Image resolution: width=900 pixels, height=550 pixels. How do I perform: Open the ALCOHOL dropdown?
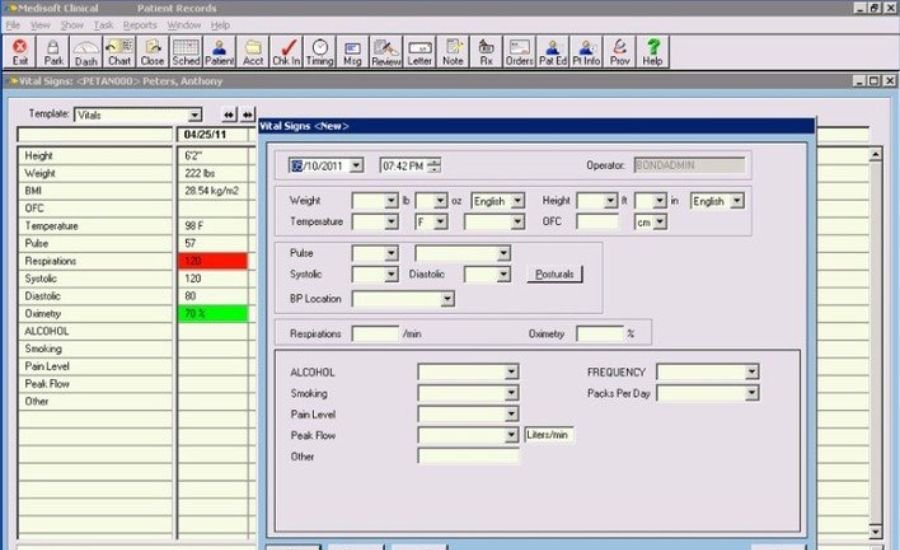point(511,372)
